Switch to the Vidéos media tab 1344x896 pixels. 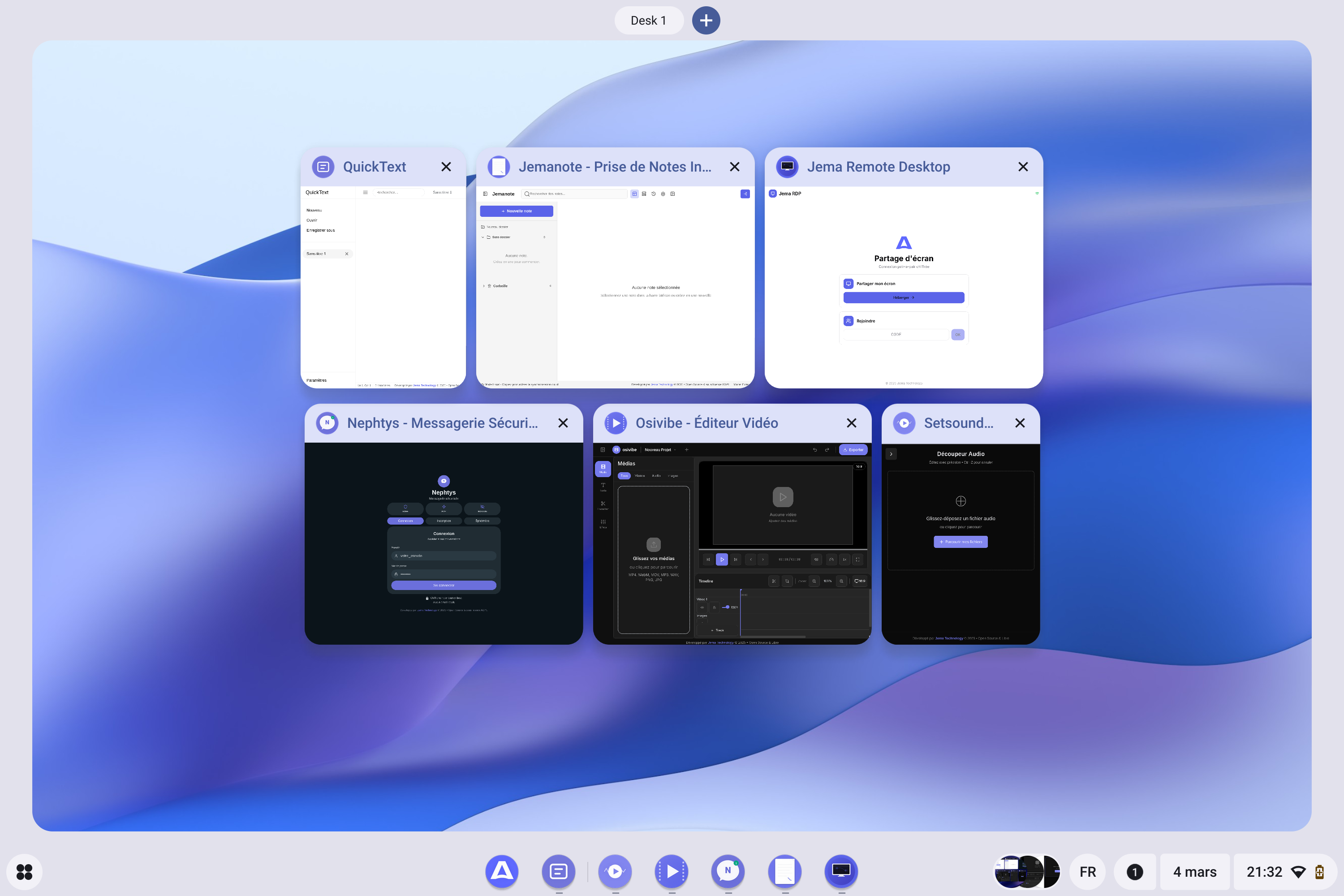639,475
